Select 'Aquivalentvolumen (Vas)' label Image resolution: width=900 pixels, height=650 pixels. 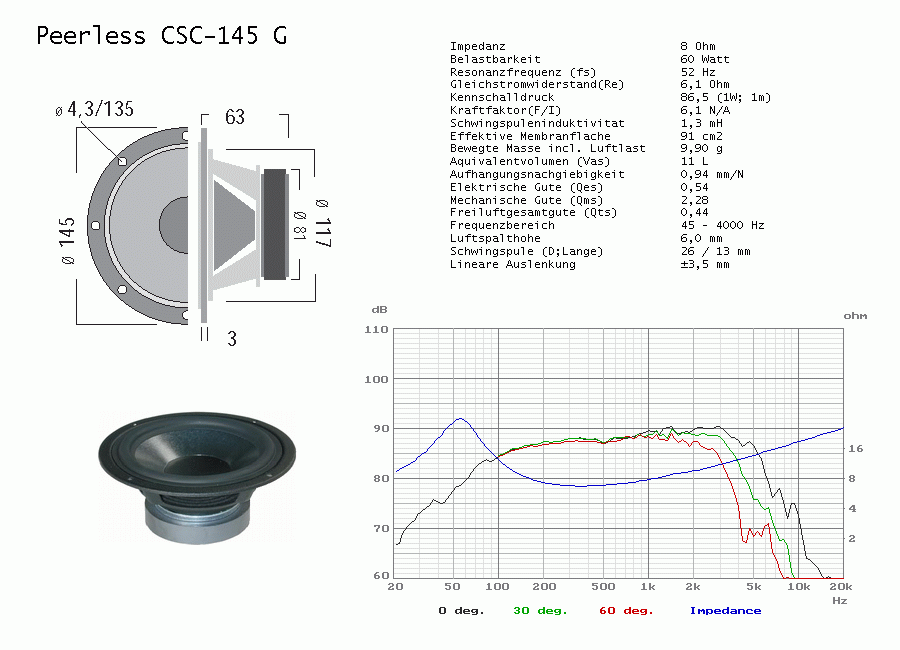tap(530, 161)
